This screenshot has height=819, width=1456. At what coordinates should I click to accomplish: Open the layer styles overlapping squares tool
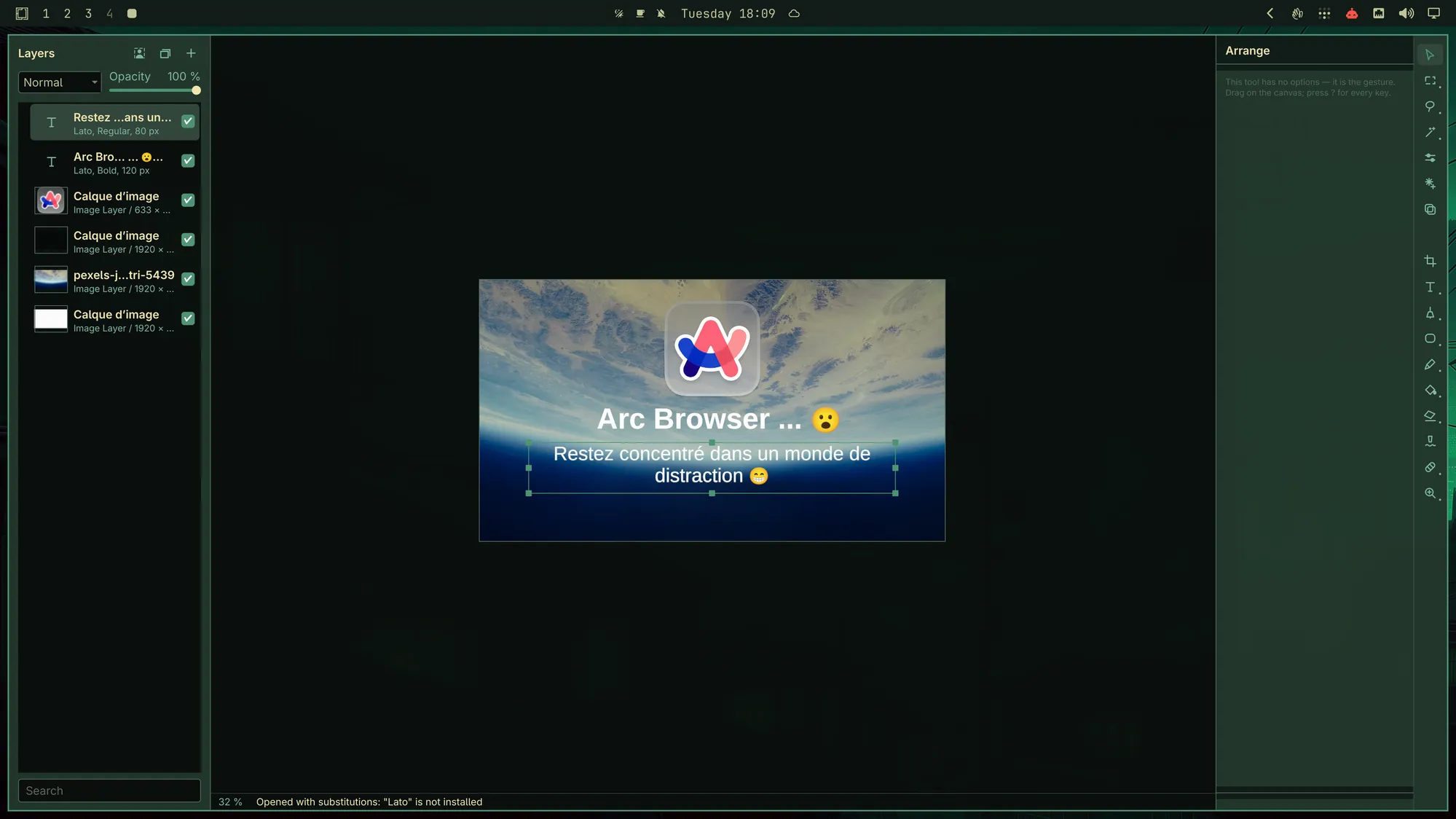point(1430,209)
